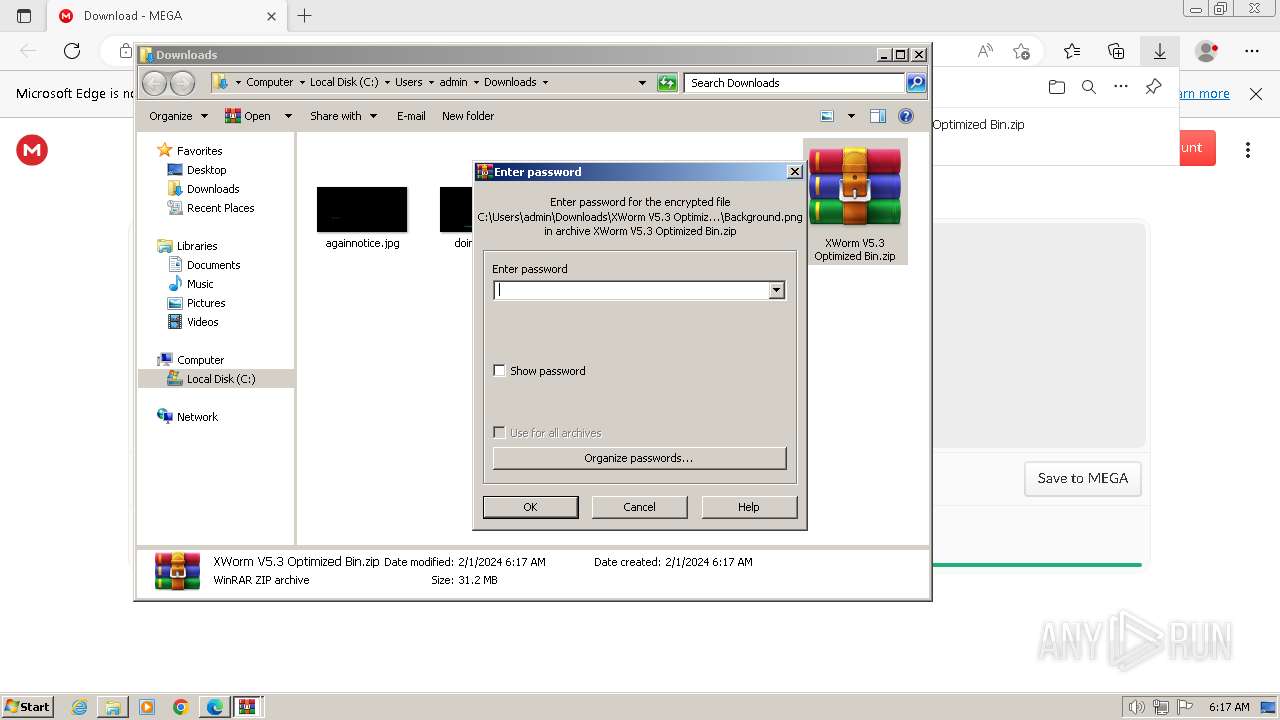Open Edge browser downloads icon

(x=1160, y=51)
